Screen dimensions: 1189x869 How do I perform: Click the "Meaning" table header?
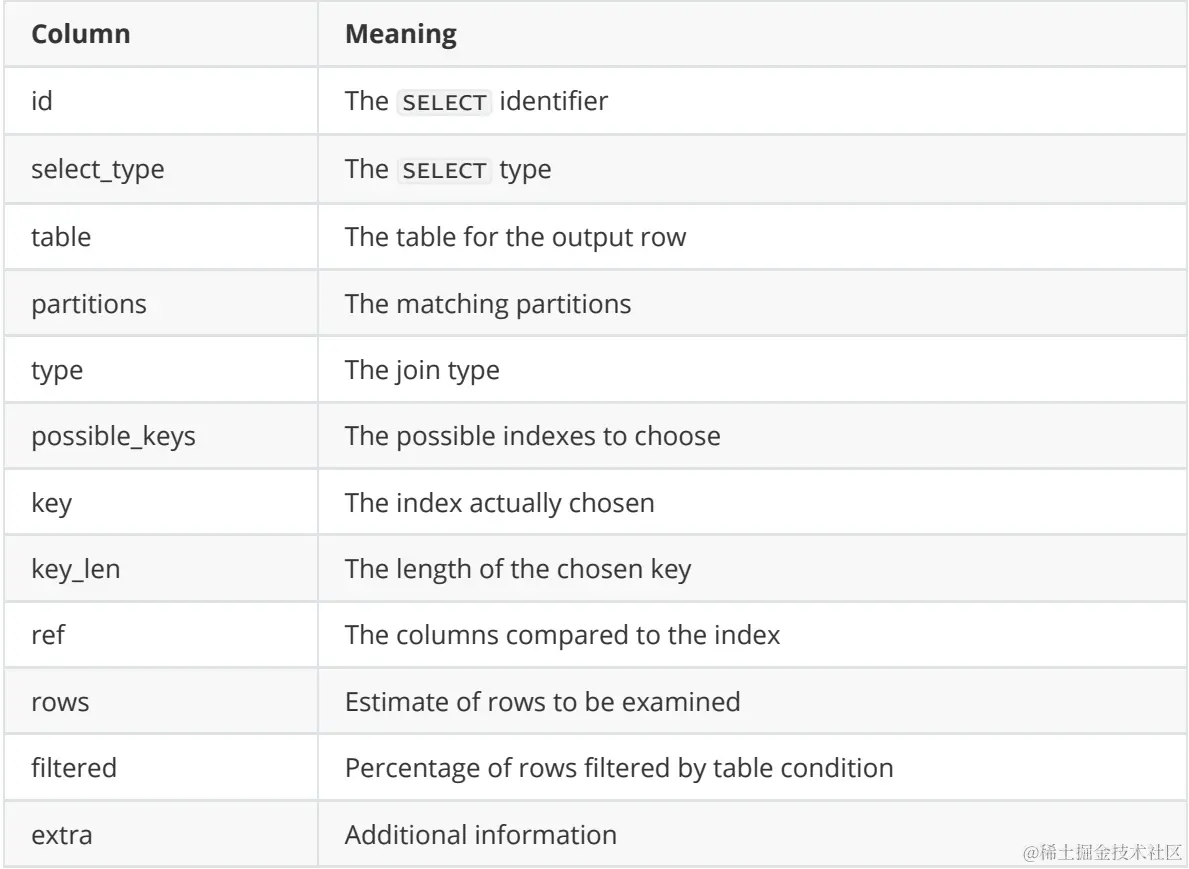coord(400,36)
